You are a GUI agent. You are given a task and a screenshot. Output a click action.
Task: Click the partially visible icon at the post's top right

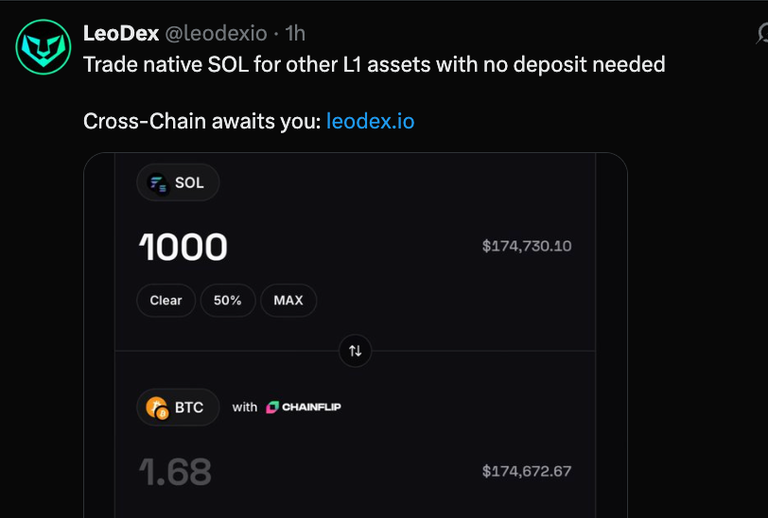click(x=762, y=33)
